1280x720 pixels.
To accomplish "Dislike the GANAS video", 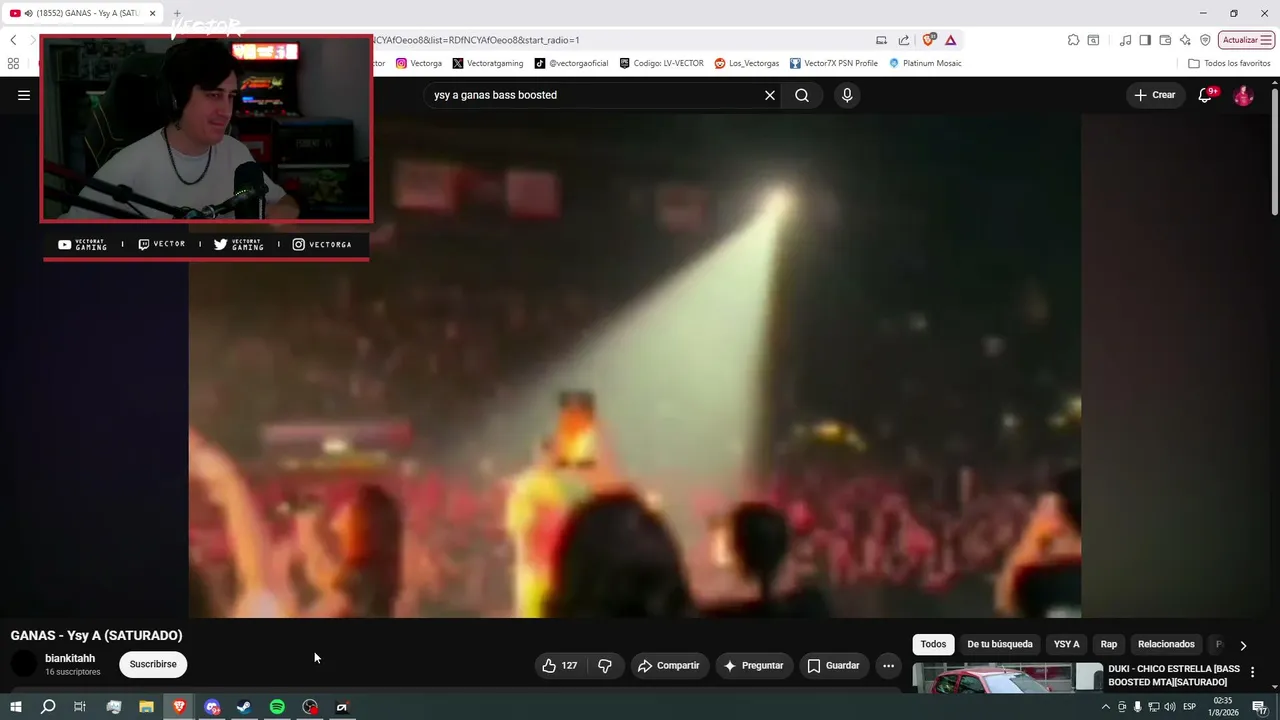I will click(x=605, y=665).
